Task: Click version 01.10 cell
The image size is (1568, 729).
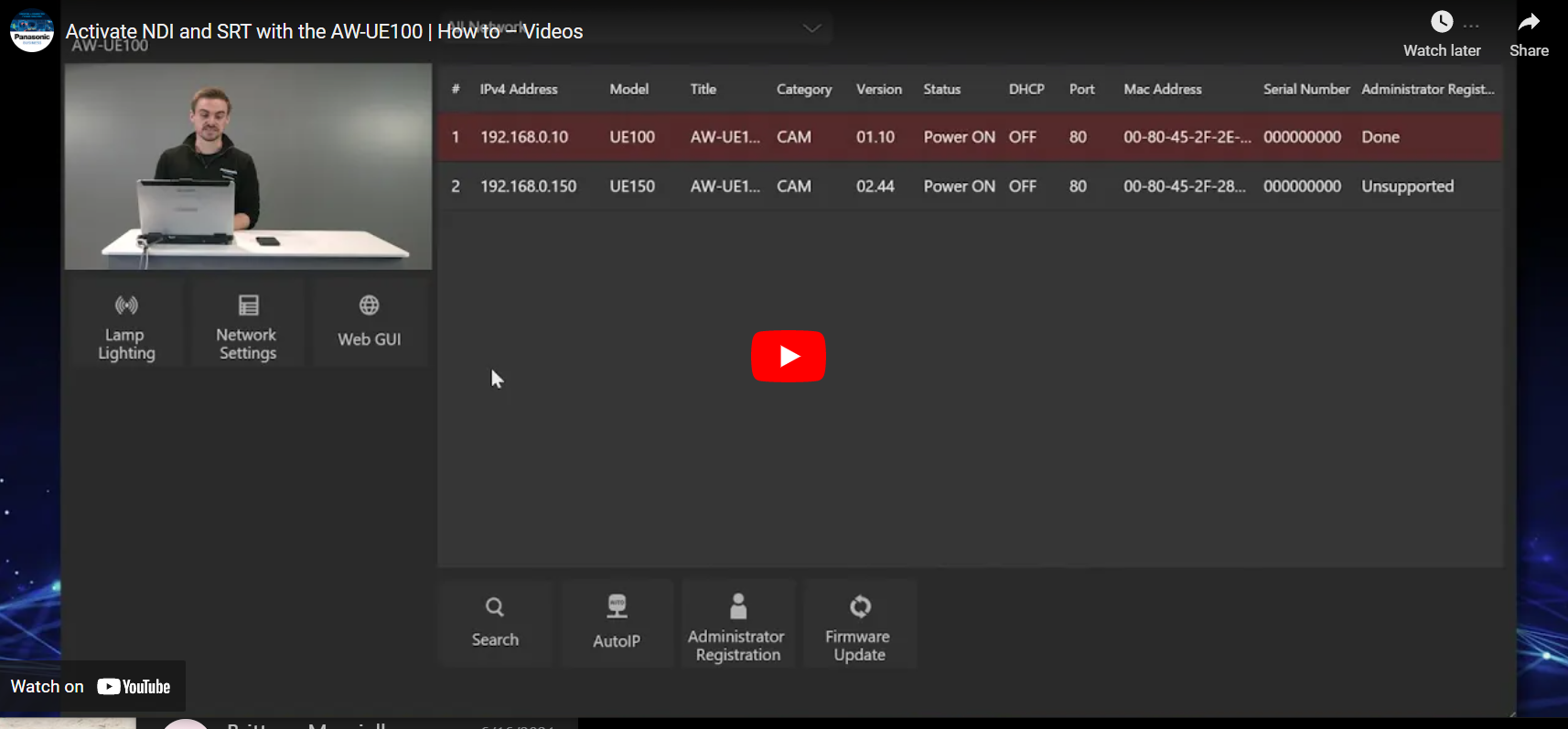Action: 875,137
